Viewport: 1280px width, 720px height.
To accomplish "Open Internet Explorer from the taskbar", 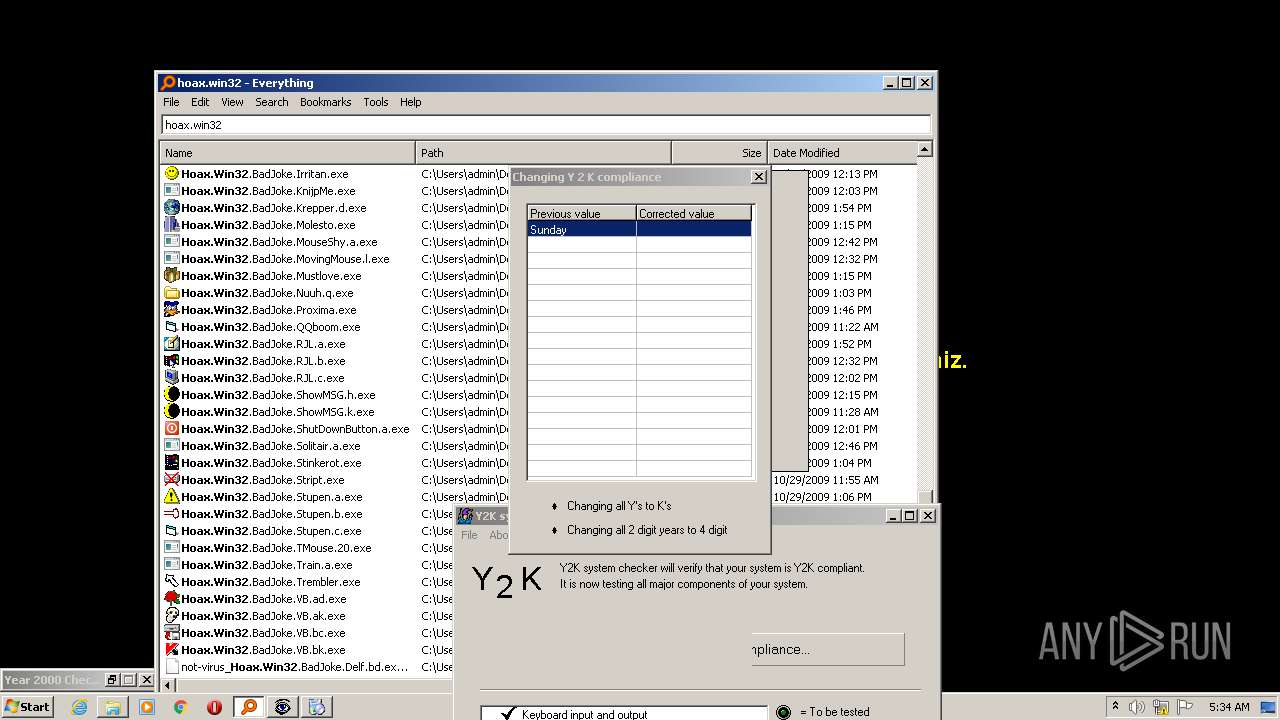I will pyautogui.click(x=79, y=707).
